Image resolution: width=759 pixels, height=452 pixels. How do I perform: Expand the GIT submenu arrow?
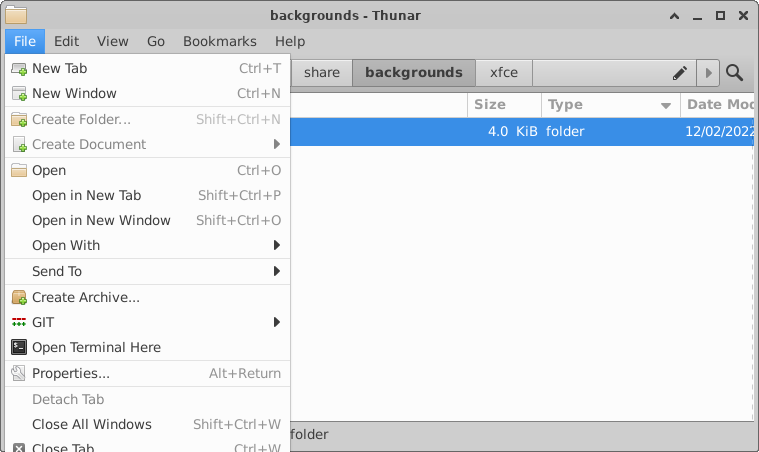pyautogui.click(x=277, y=322)
